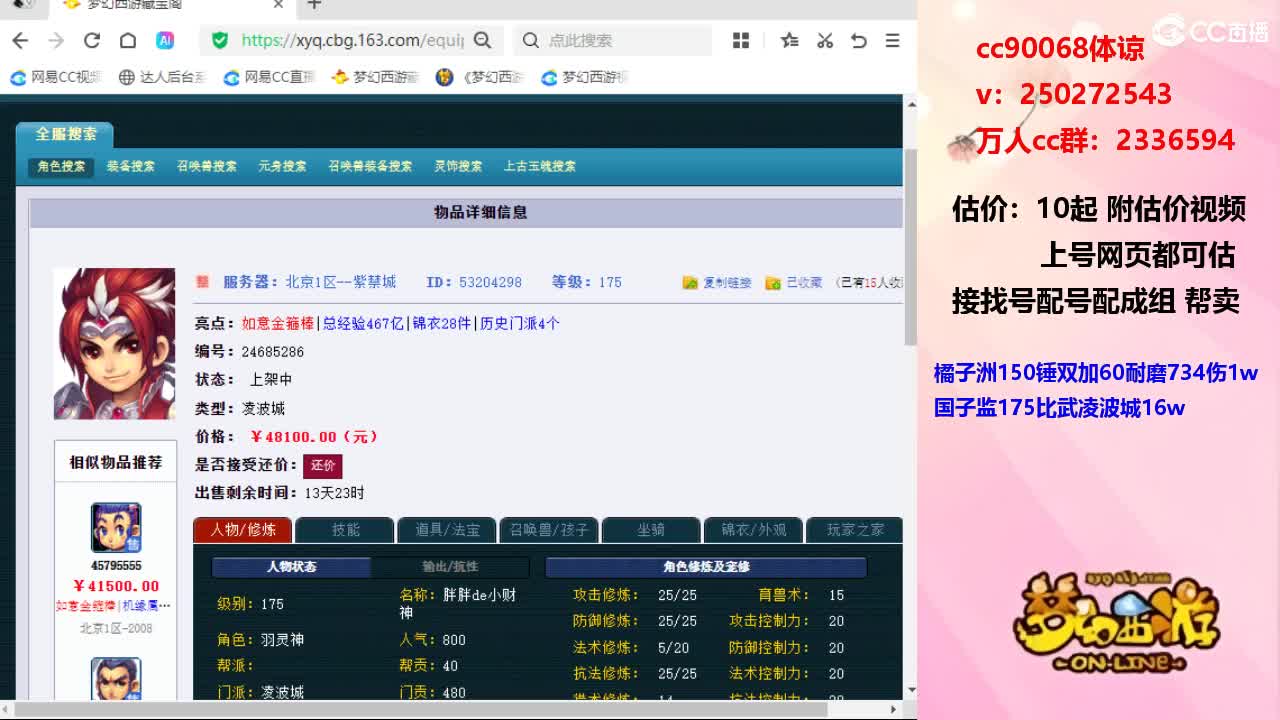
Task: Reload the current page
Action: point(92,40)
